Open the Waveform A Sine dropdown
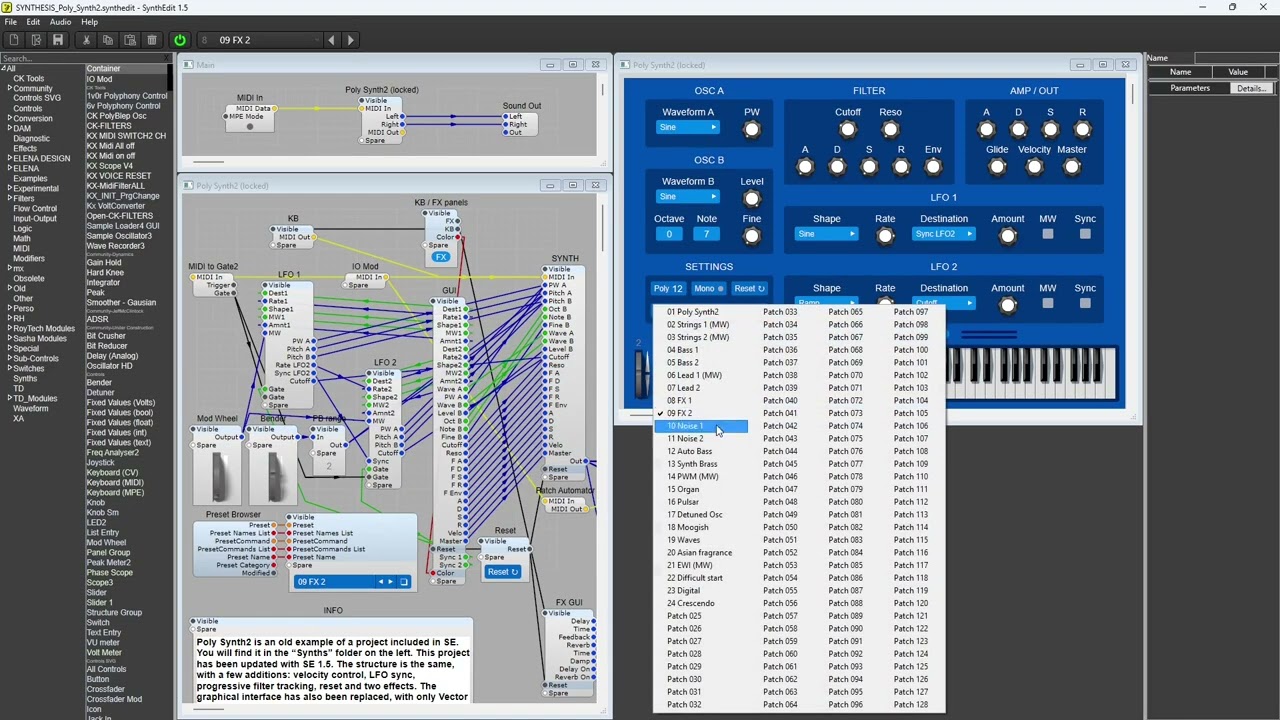 [688, 127]
